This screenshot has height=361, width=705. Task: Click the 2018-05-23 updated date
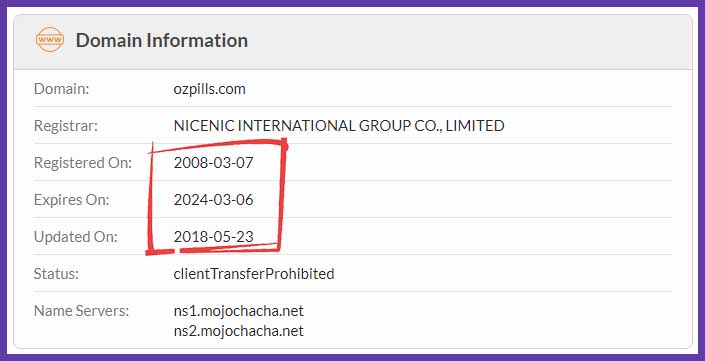214,236
